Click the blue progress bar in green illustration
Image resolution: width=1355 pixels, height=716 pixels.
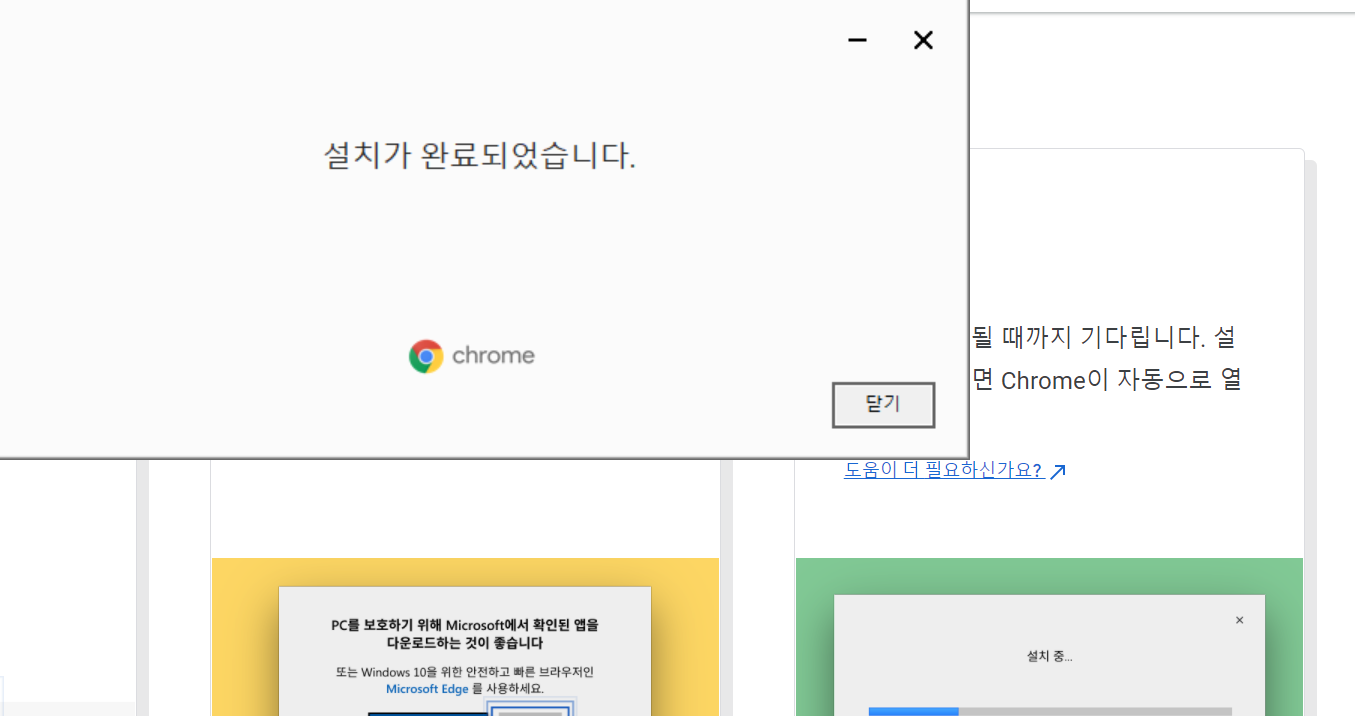pos(913,711)
